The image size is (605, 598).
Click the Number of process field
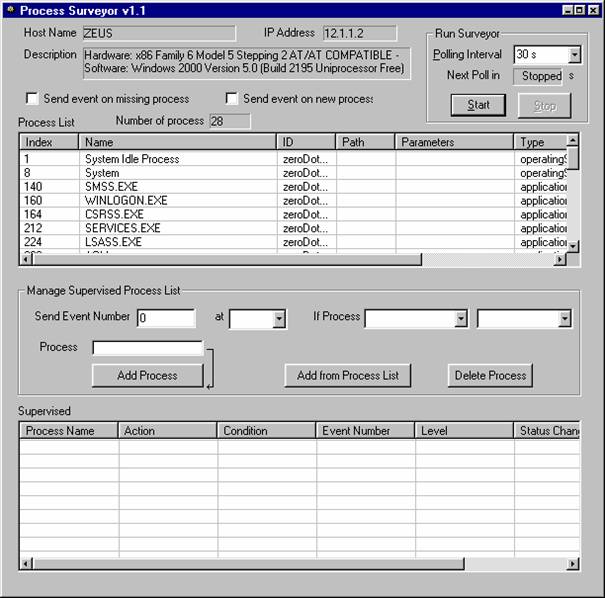[x=230, y=121]
